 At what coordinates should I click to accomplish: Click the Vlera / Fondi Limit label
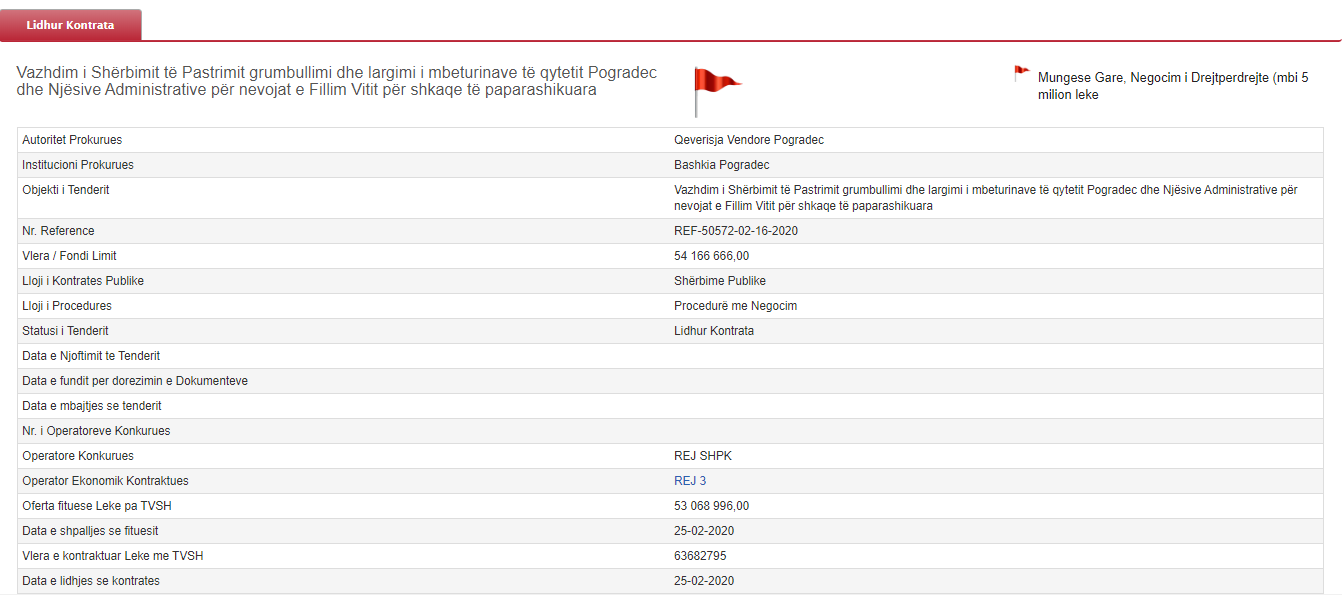point(69,256)
